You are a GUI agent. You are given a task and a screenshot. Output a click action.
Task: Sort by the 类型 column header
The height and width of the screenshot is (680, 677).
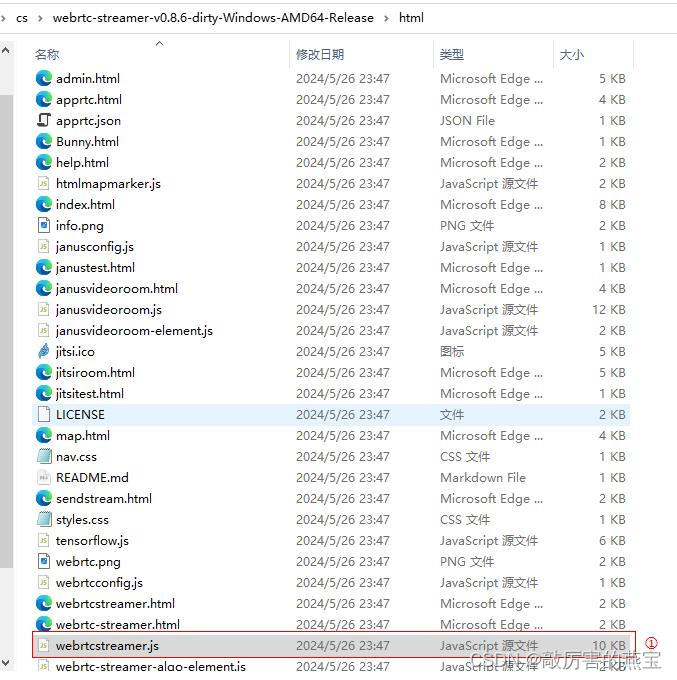point(452,55)
